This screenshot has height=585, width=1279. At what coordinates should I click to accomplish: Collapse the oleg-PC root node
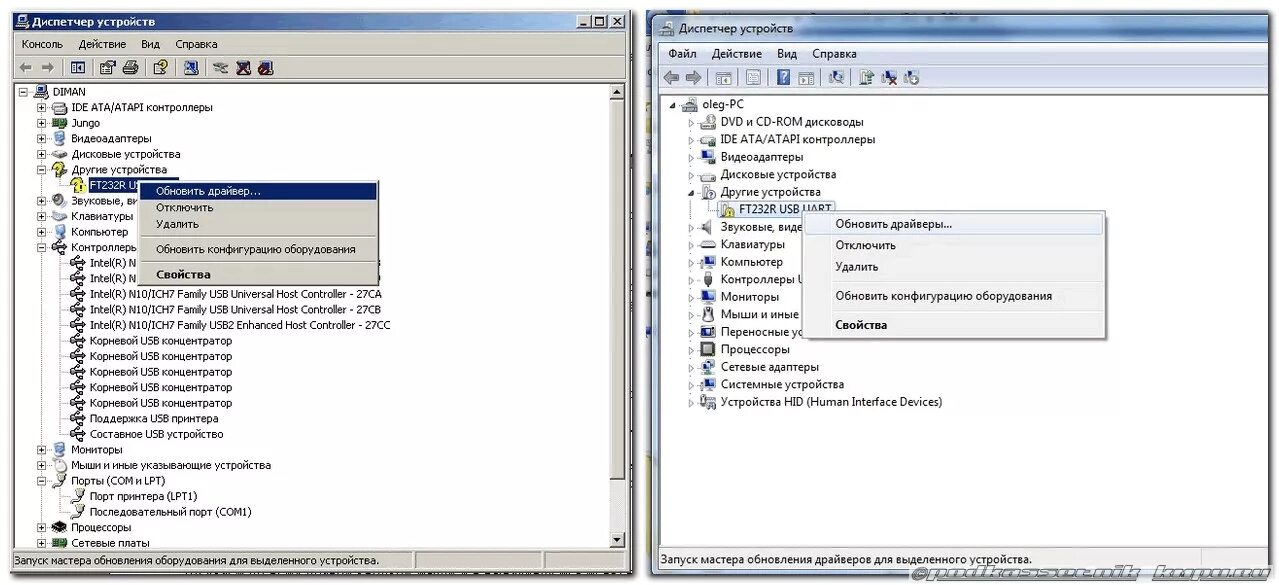click(673, 105)
